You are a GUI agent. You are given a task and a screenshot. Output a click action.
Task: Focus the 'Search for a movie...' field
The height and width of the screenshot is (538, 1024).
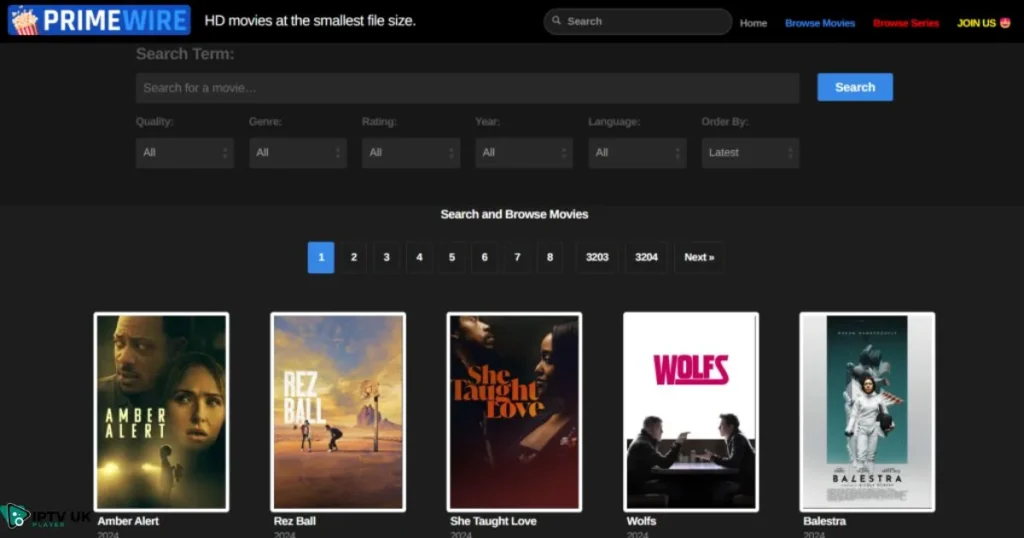[468, 87]
